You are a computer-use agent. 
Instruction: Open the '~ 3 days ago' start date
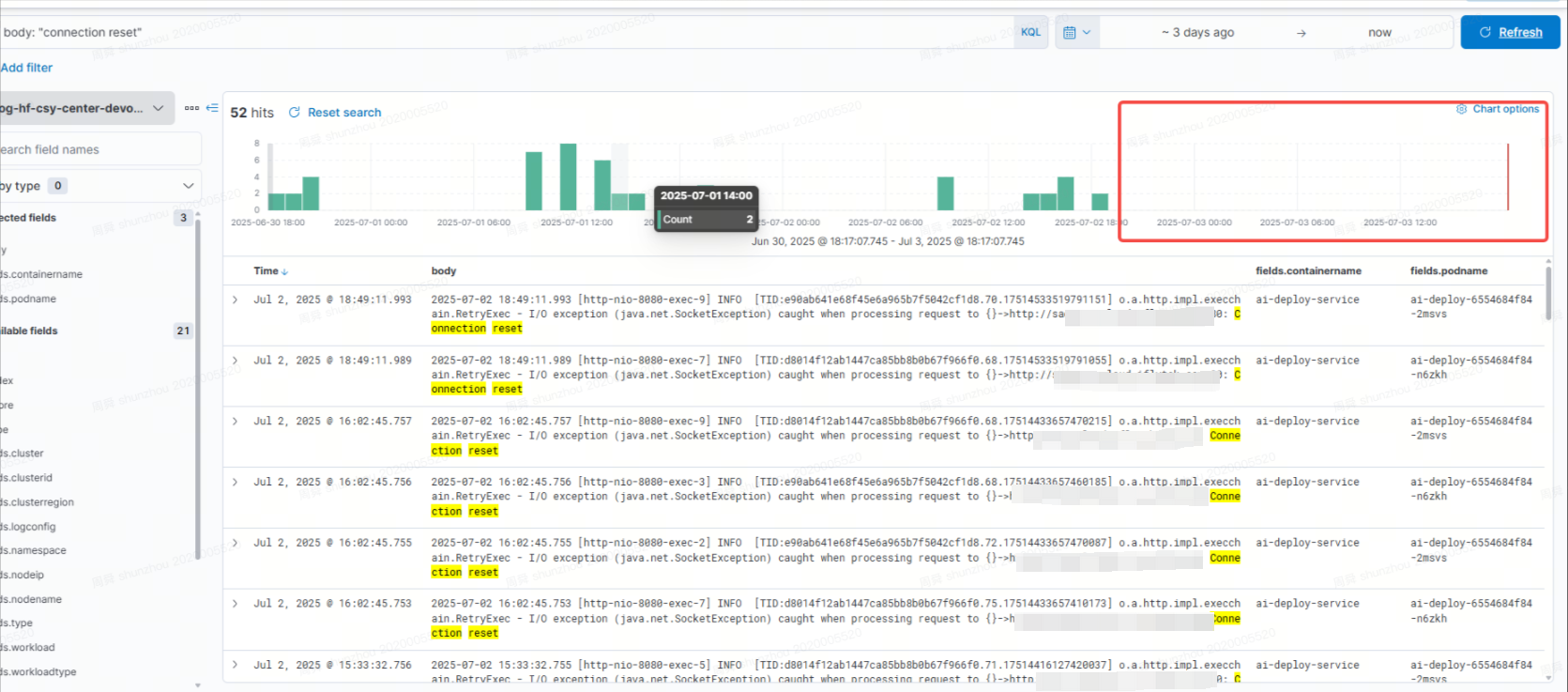1197,33
